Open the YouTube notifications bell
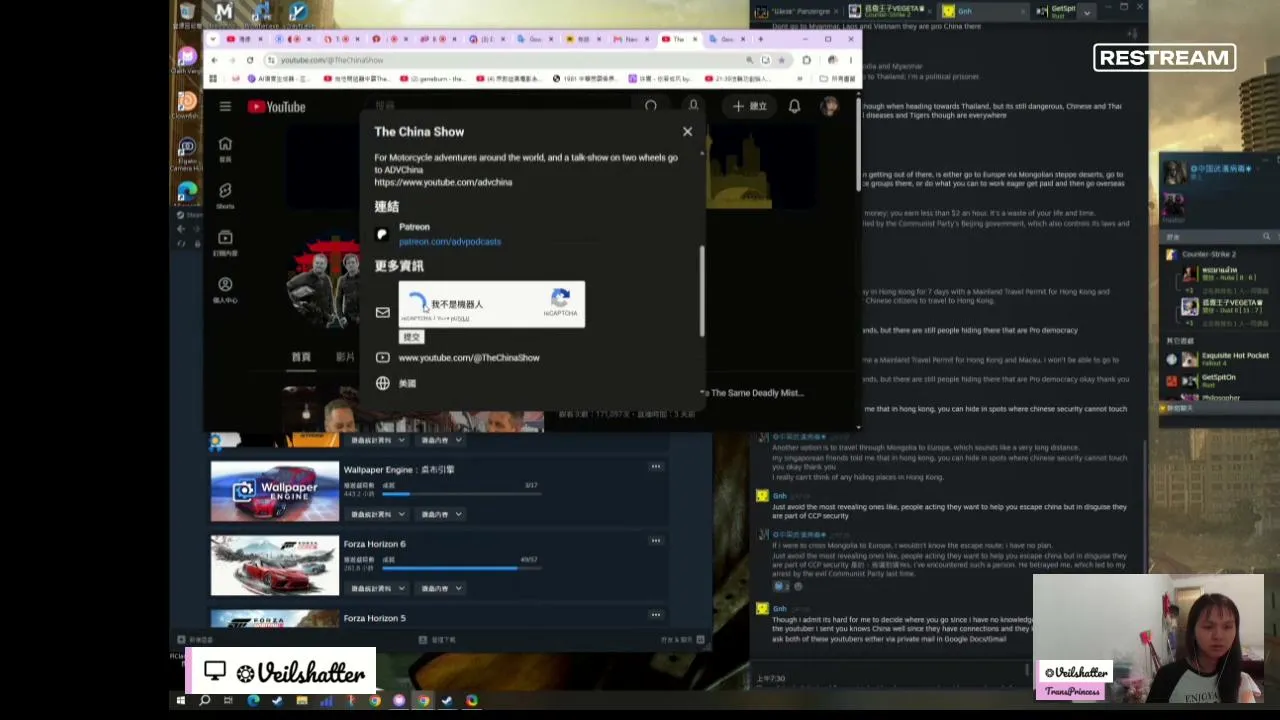The width and height of the screenshot is (1280, 720). (x=794, y=106)
